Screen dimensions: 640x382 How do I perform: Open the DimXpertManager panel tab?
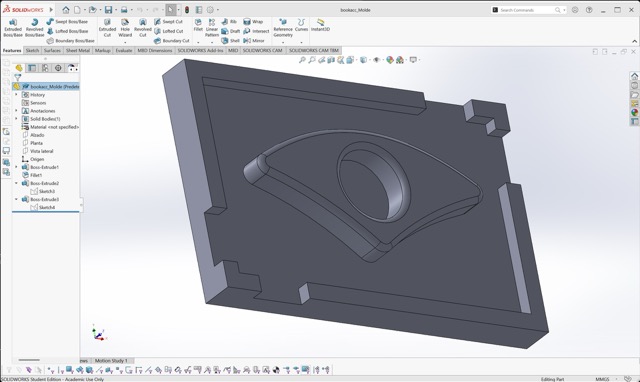pyautogui.click(x=58, y=68)
